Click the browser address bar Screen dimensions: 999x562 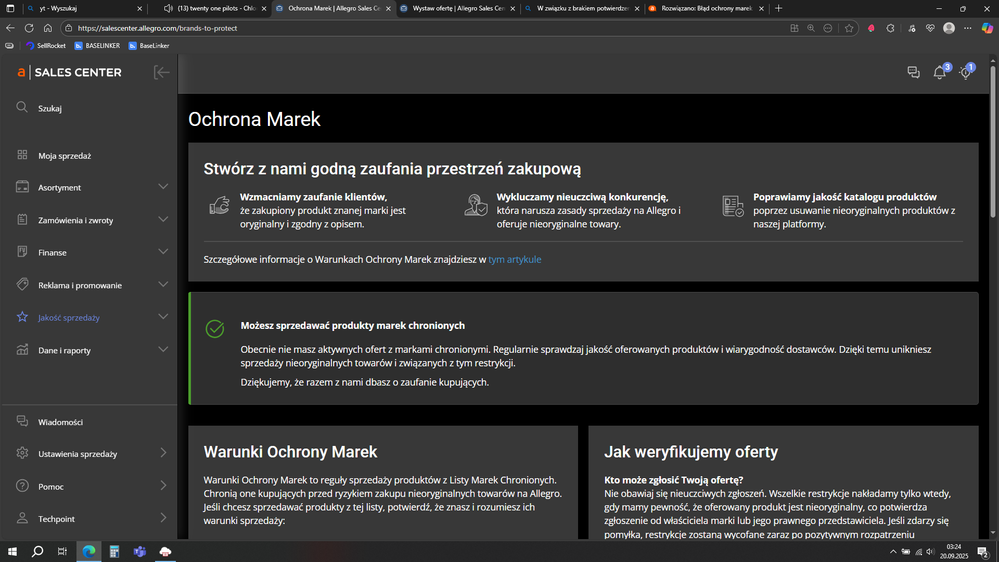(x=400, y=28)
